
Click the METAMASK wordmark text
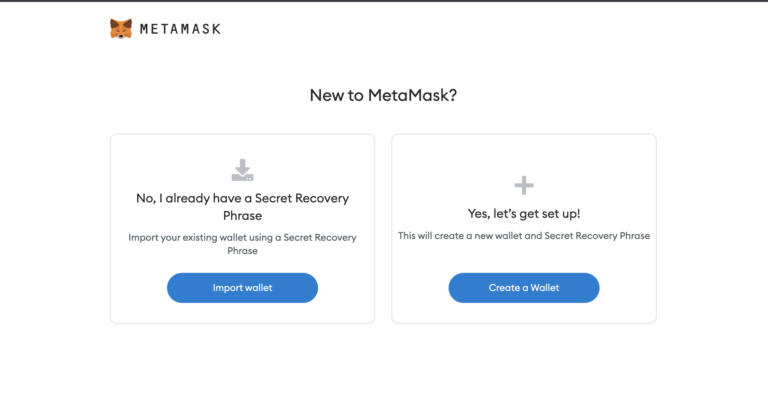click(x=180, y=29)
